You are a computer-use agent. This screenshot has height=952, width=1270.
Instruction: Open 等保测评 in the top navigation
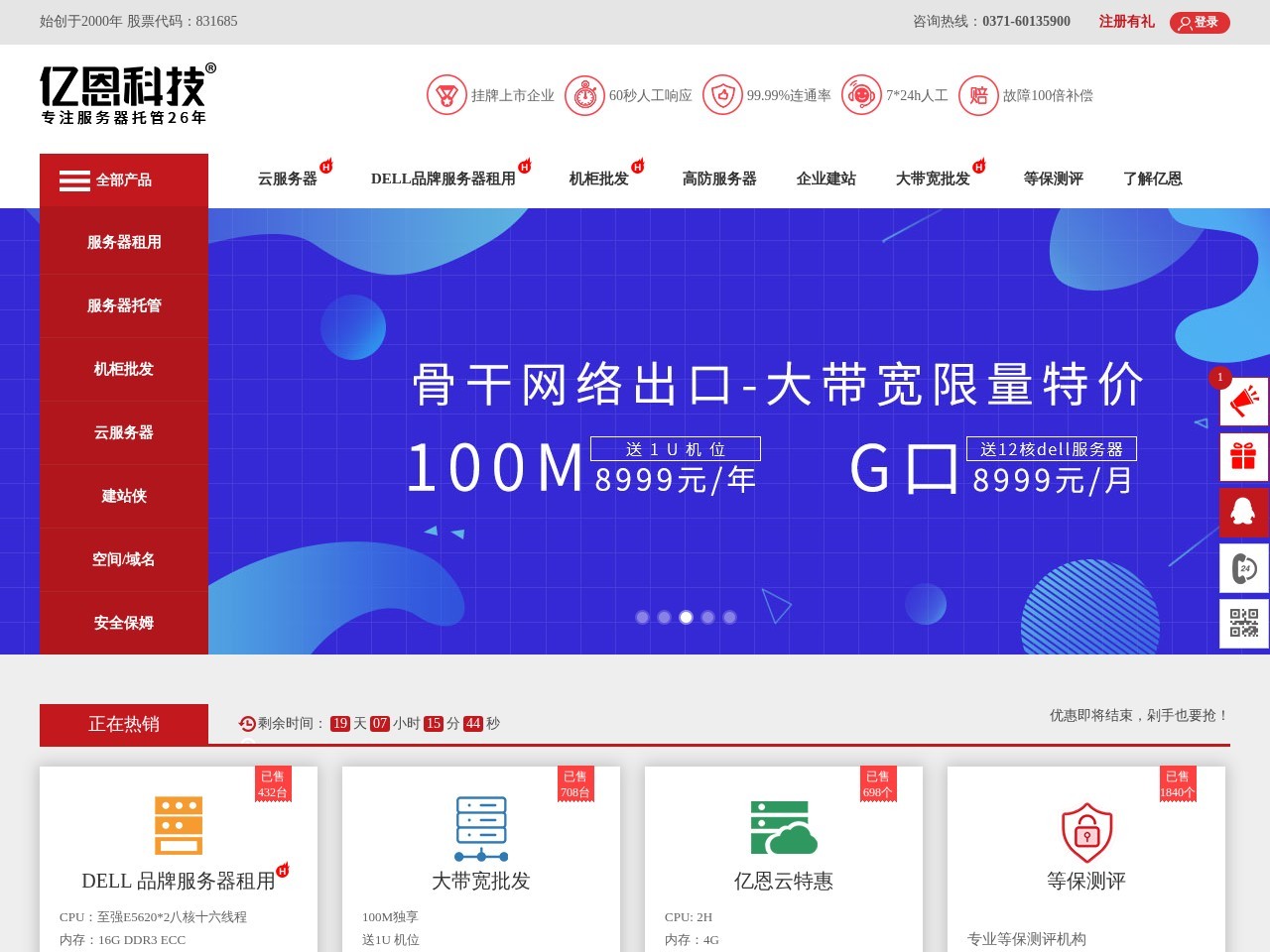click(1053, 179)
